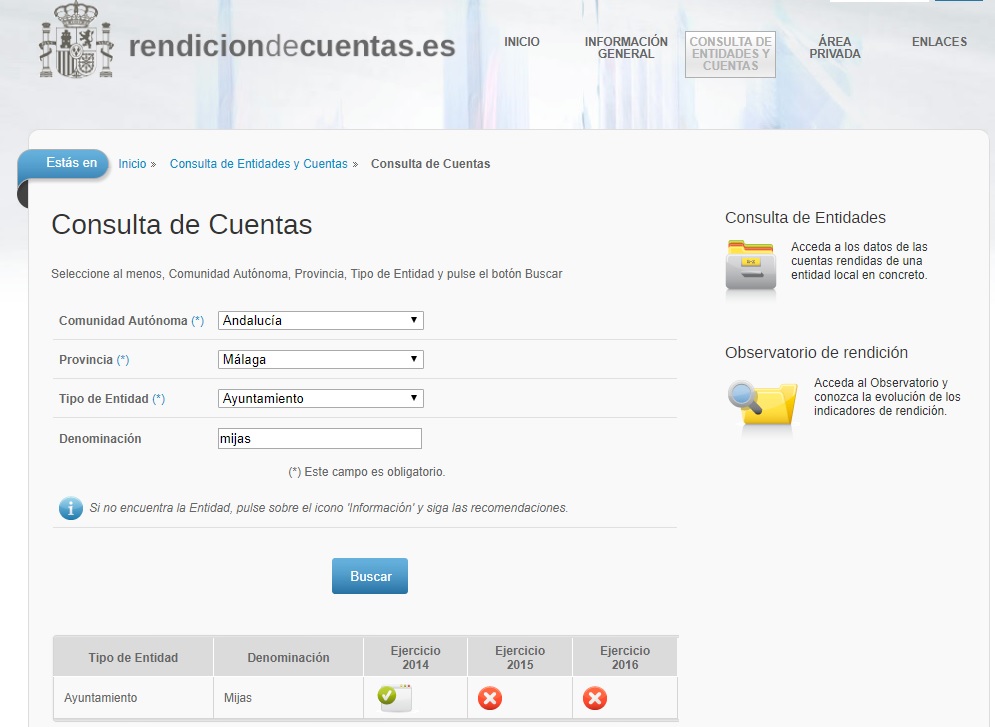Click into the Denominación text field
This screenshot has width=995, height=727.
tap(320, 439)
